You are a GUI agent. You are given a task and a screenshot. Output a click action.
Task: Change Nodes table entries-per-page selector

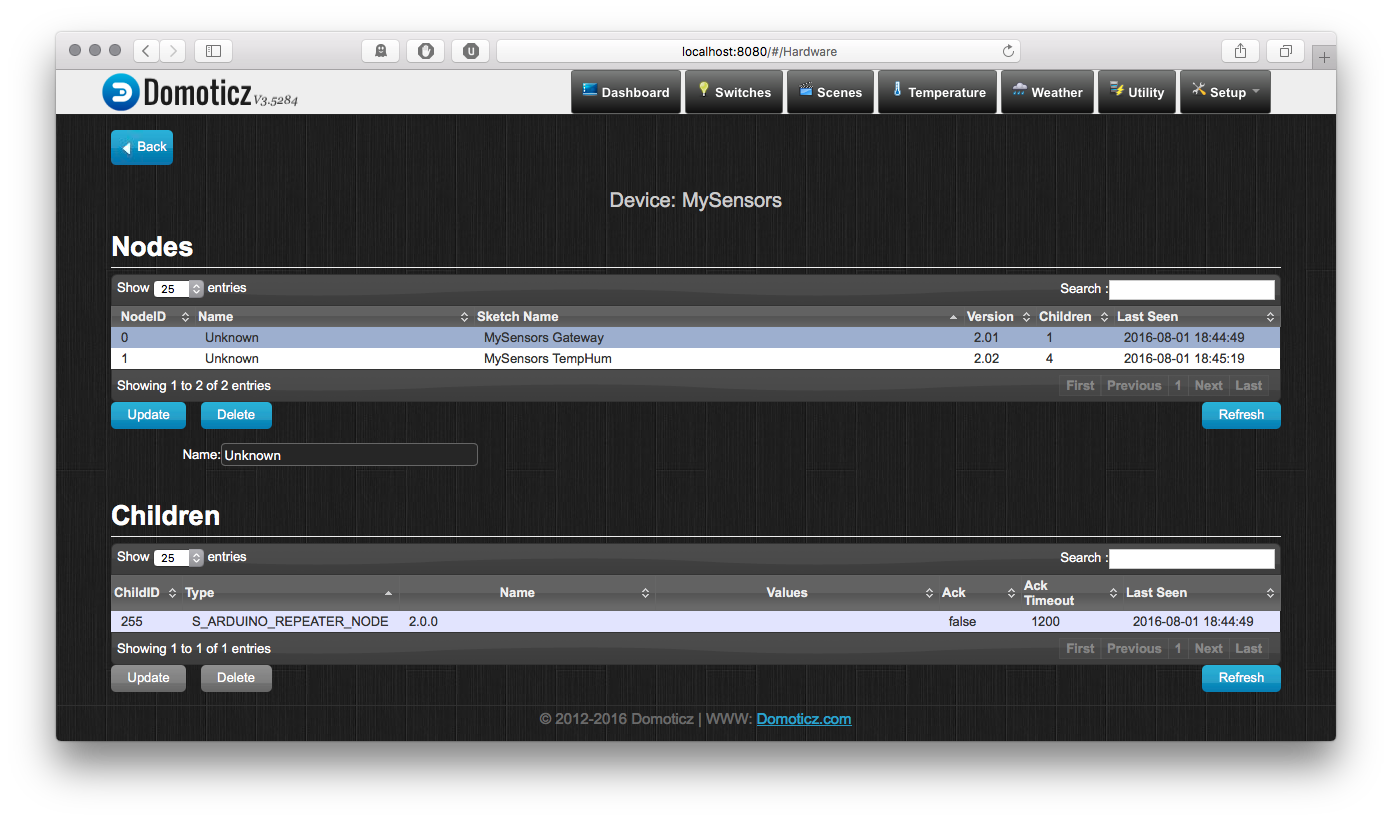[x=179, y=289]
